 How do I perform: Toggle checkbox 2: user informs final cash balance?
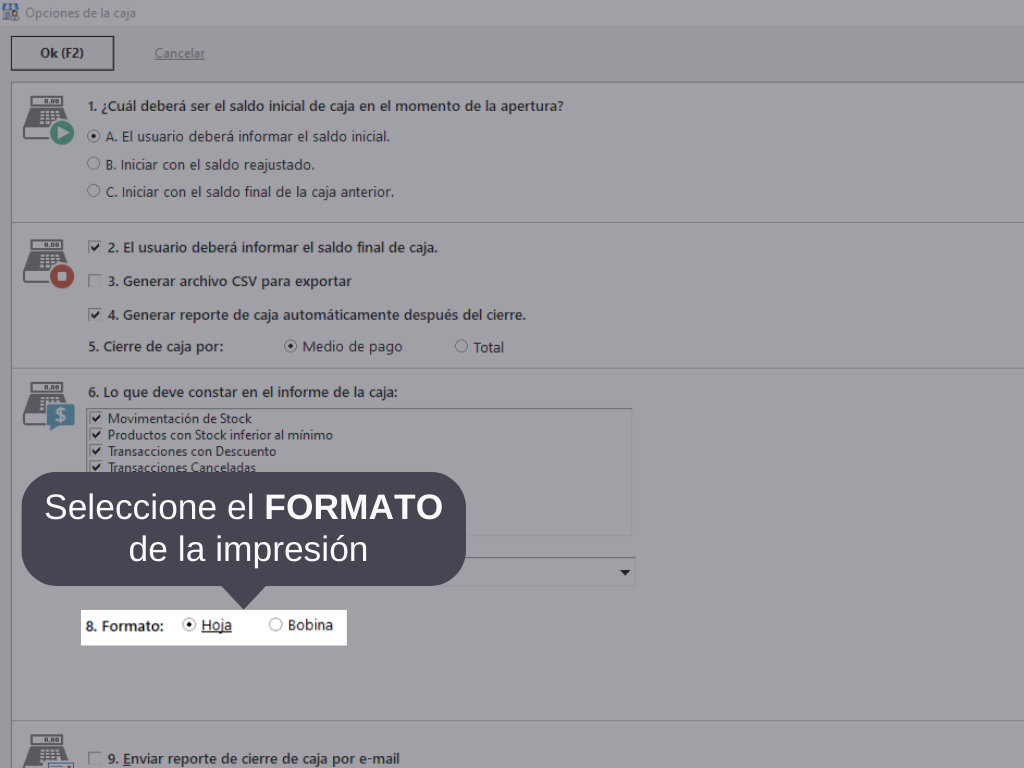point(95,247)
